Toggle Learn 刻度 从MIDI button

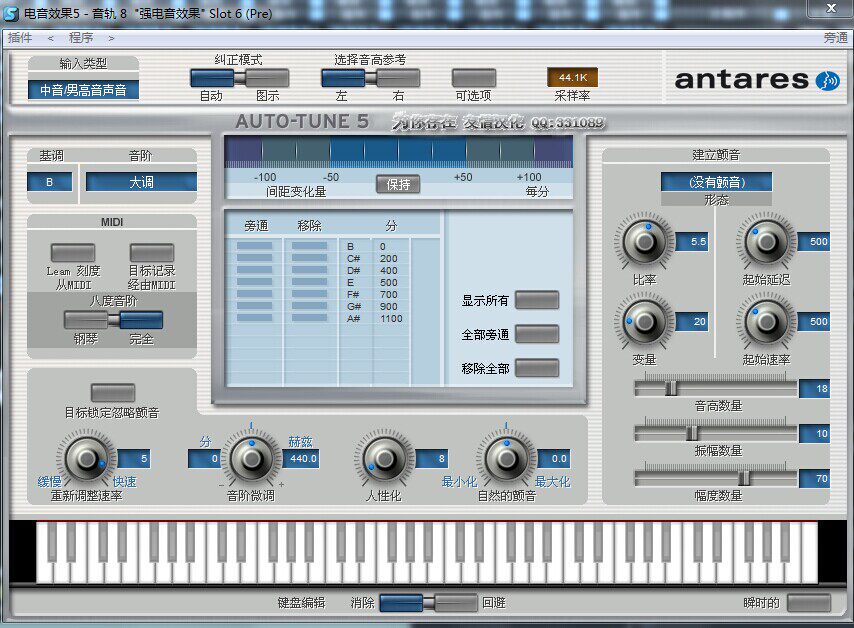click(x=73, y=253)
